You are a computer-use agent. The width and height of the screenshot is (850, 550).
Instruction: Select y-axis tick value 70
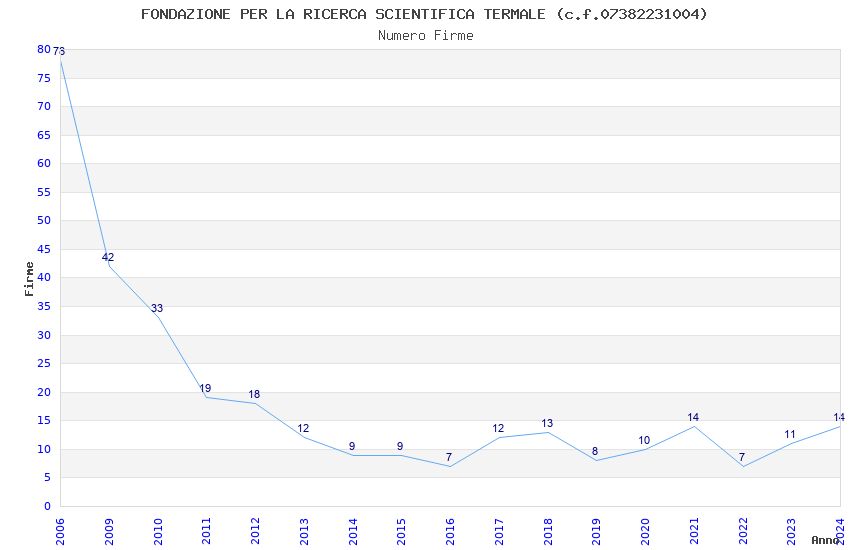click(44, 106)
